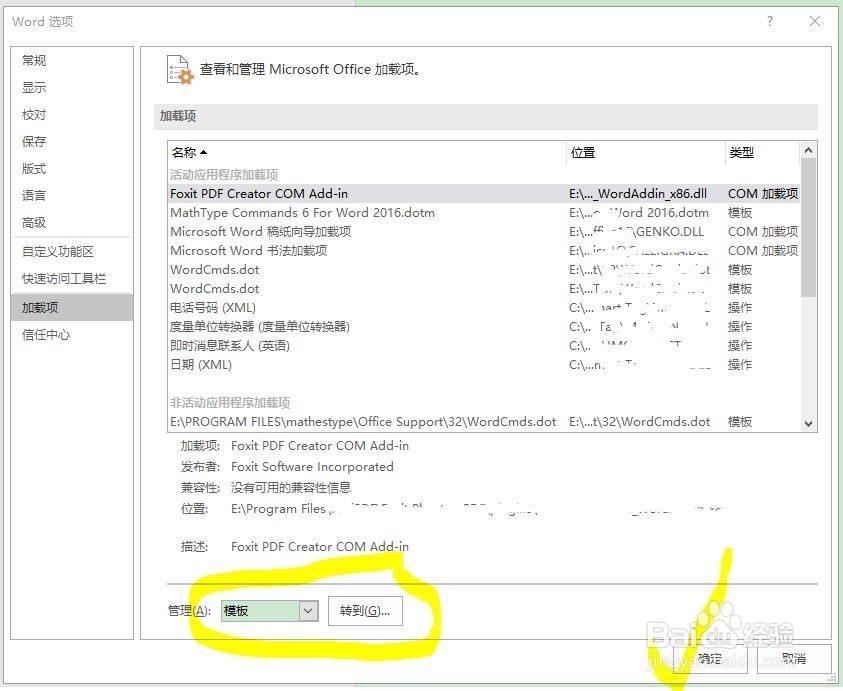Click the 名称 column sort header
This screenshot has width=843, height=691.
click(190, 152)
